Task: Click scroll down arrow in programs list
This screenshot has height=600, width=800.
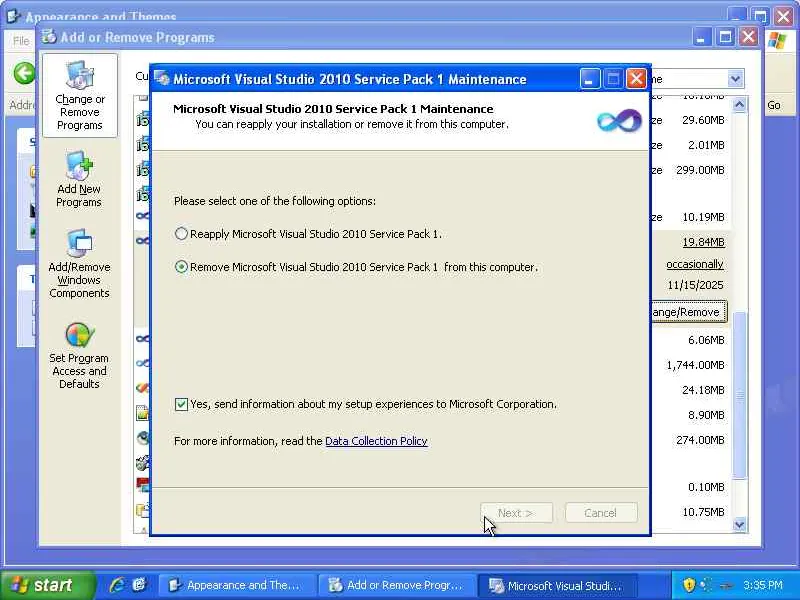Action: (739, 524)
